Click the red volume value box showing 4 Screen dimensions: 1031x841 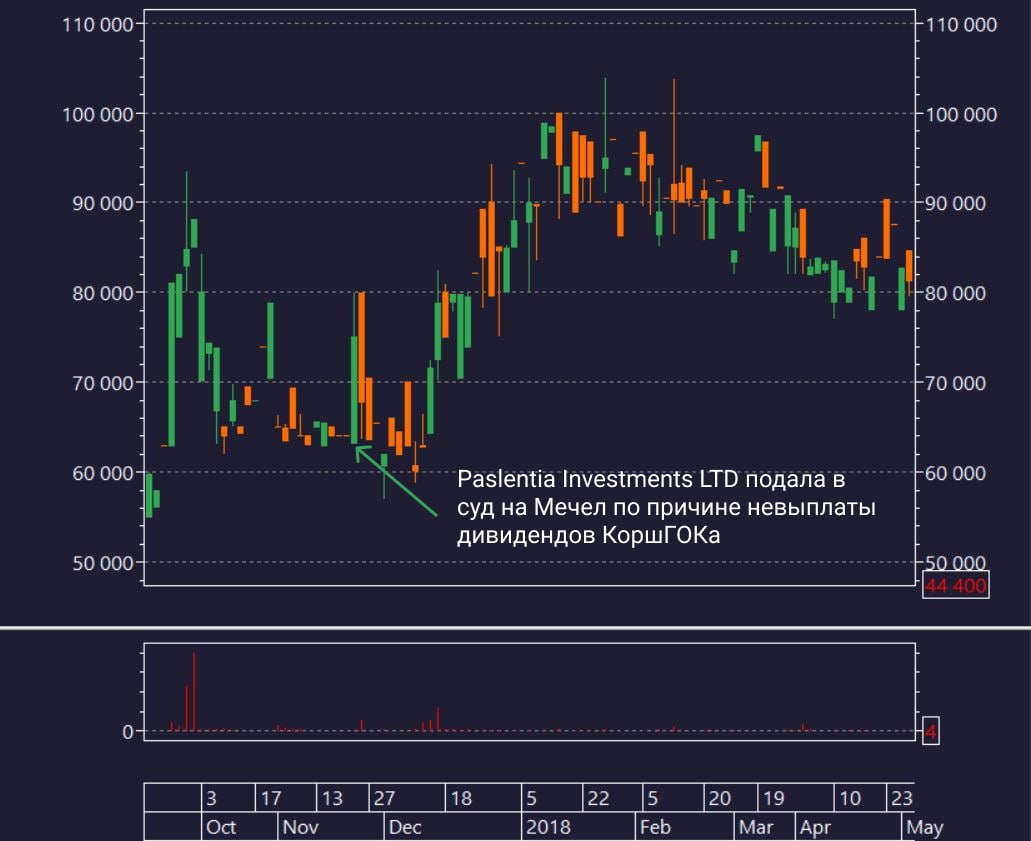click(930, 731)
